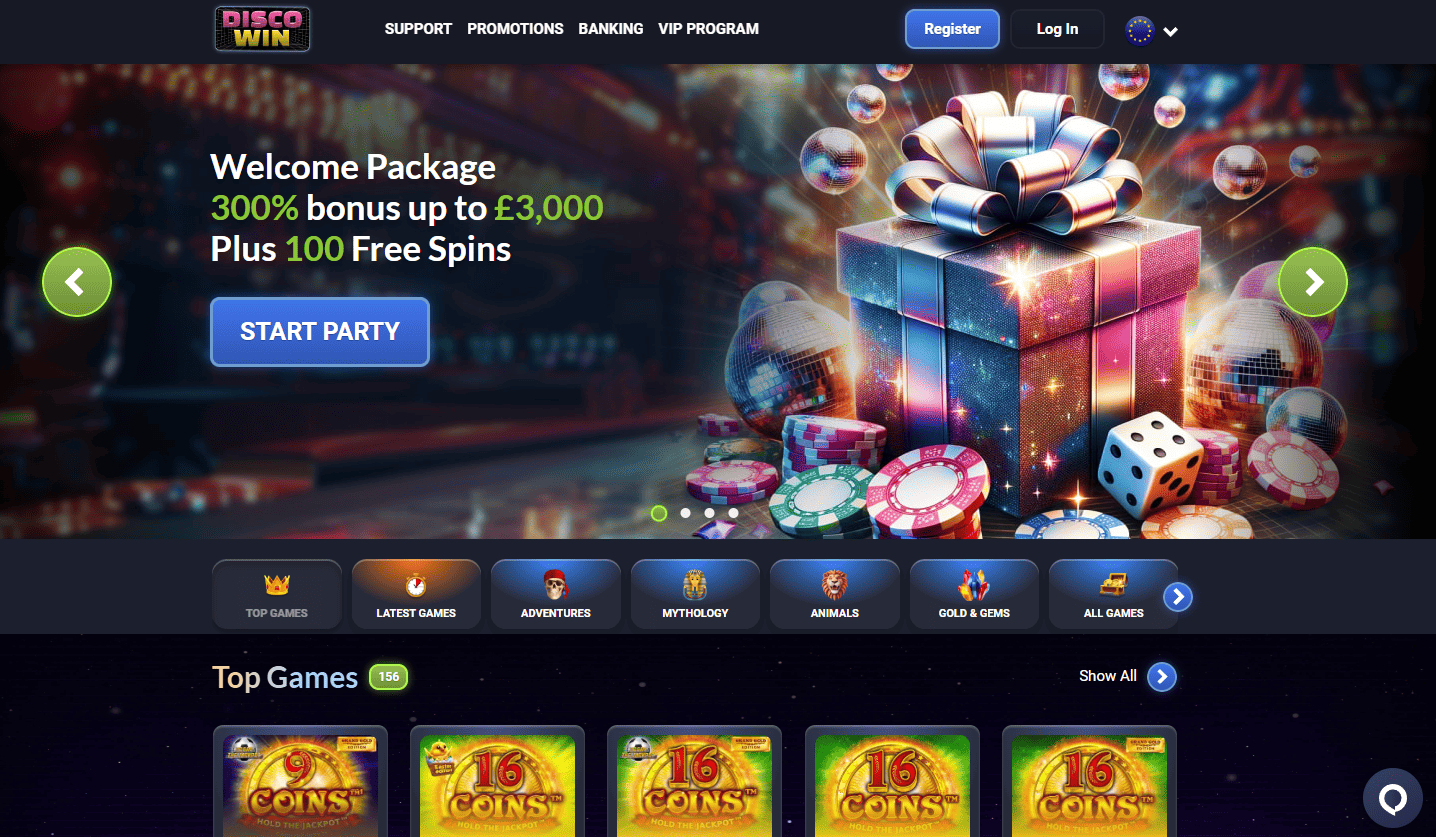The image size is (1436, 837).
Task: Open the Mythology pharaoh category
Action: click(x=695, y=594)
